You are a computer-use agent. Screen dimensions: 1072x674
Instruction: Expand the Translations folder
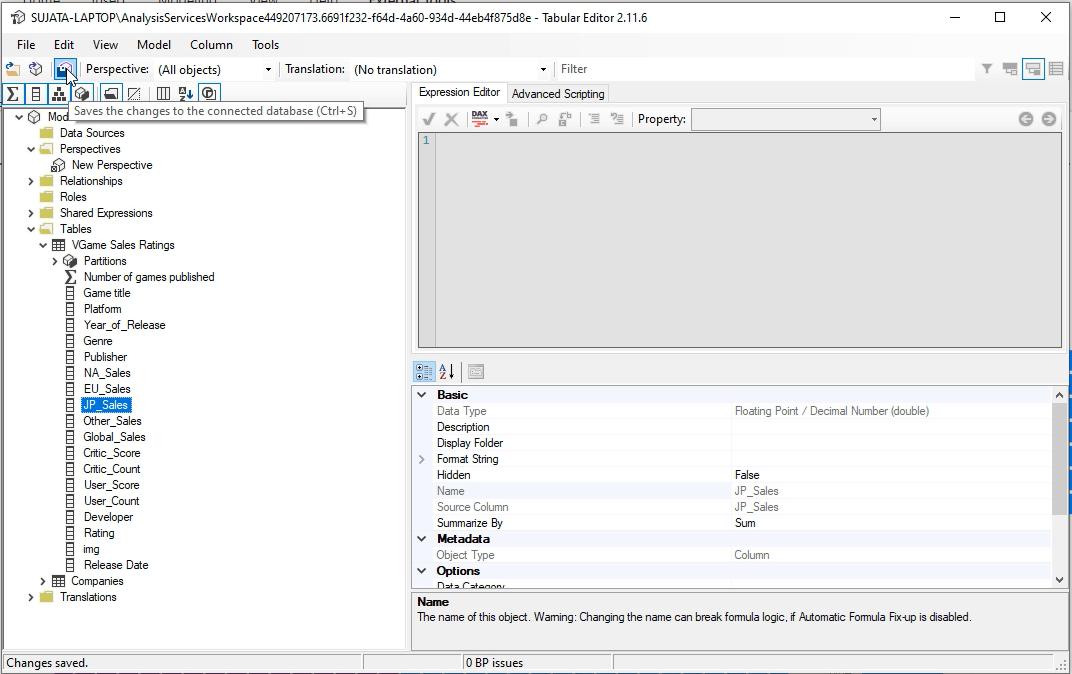[x=31, y=597]
